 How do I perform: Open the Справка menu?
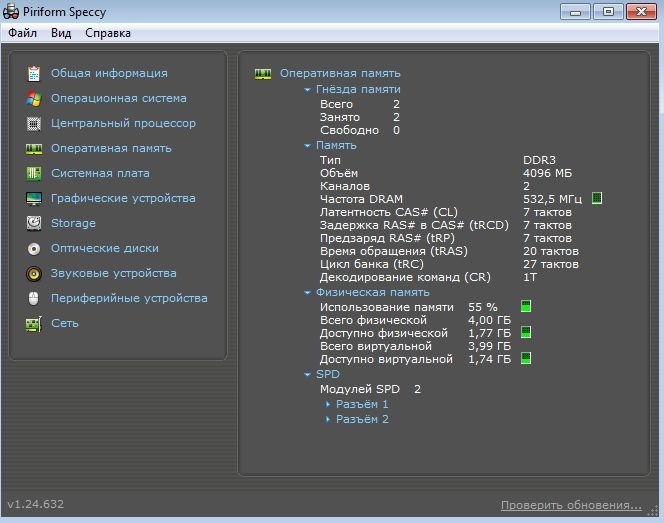point(108,33)
